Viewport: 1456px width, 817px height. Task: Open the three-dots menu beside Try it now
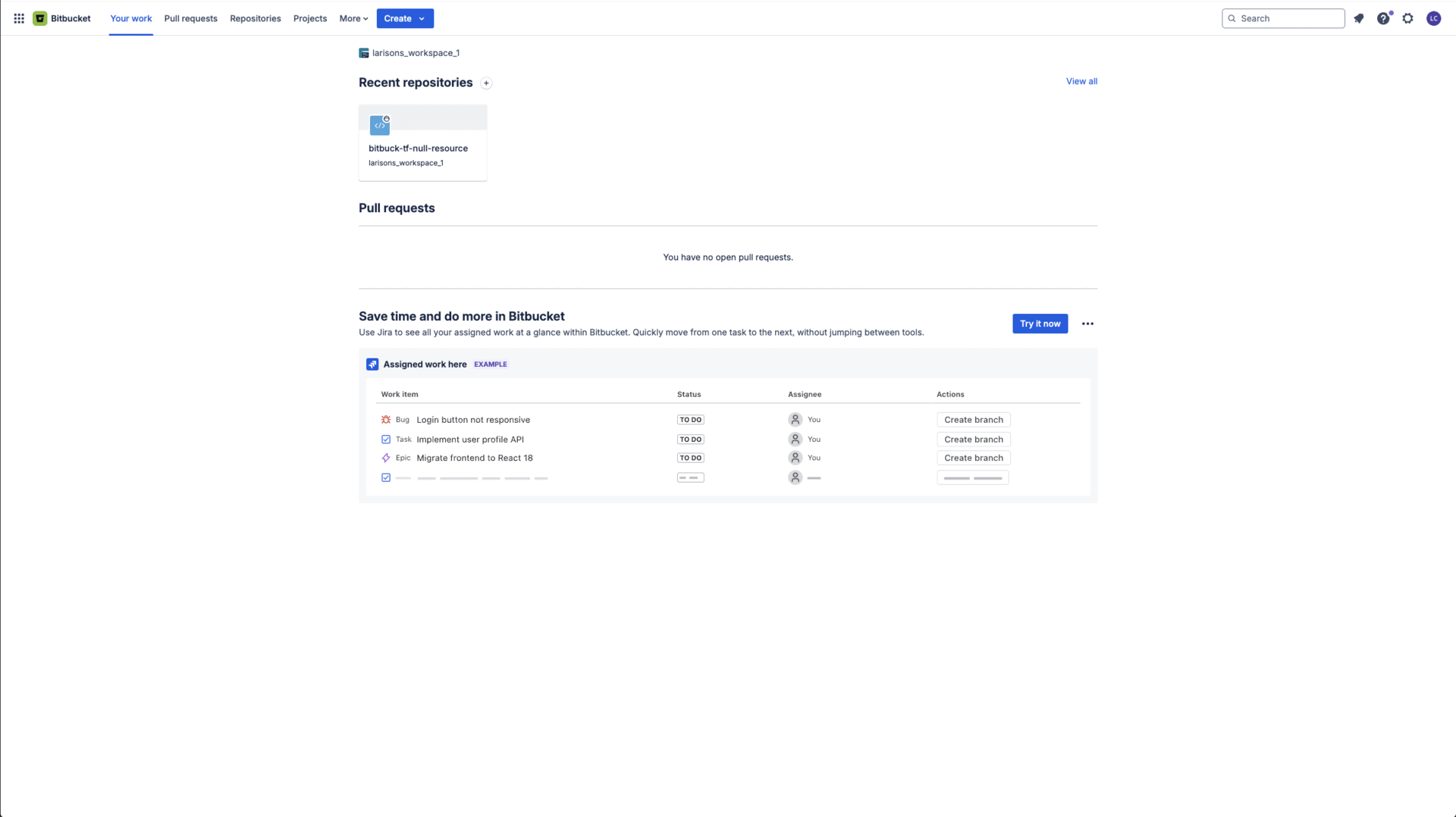pyautogui.click(x=1087, y=324)
